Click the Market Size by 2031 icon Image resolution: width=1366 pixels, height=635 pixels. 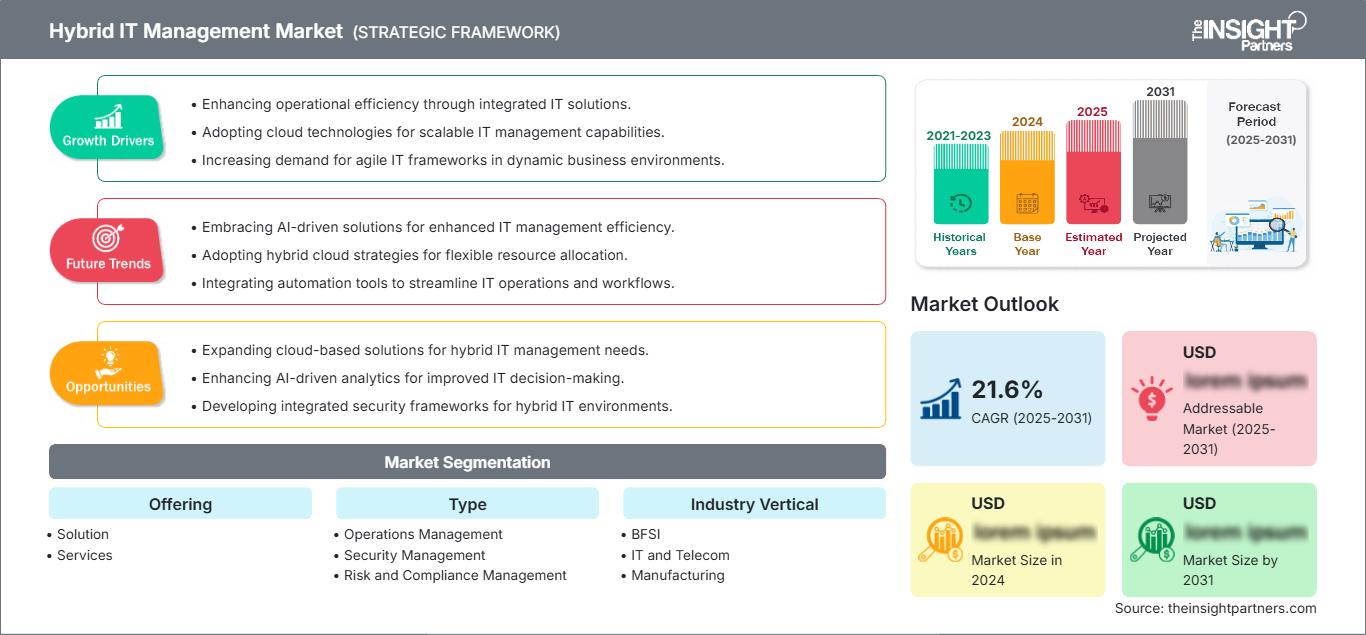[x=1153, y=540]
